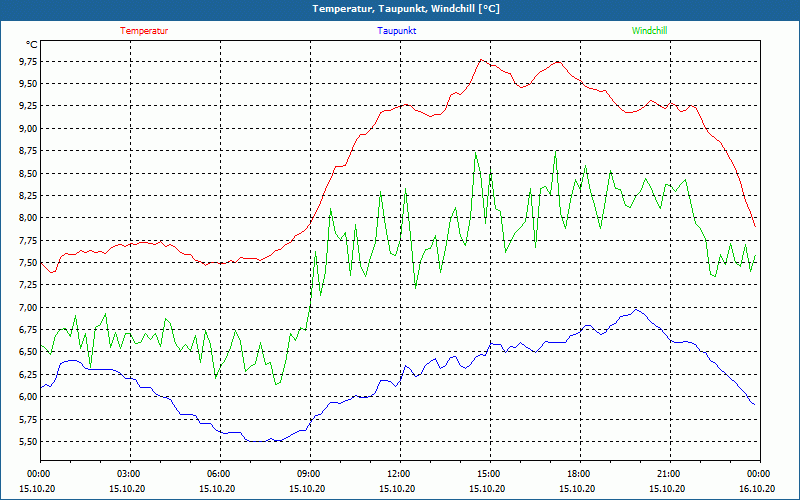Image resolution: width=800 pixels, height=500 pixels.
Task: Click the red temperature curve peak near 15:00
Action: pyautogui.click(x=481, y=60)
